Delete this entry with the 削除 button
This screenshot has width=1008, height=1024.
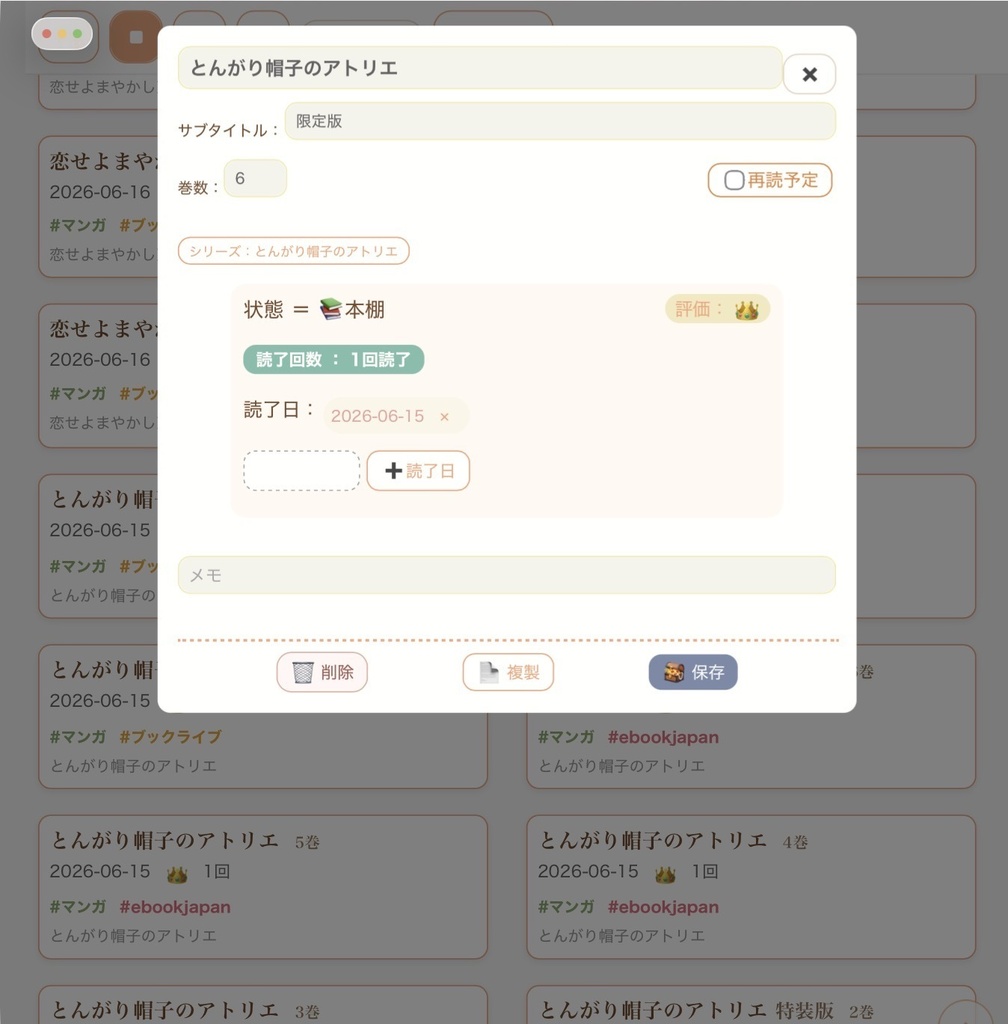tap(322, 672)
